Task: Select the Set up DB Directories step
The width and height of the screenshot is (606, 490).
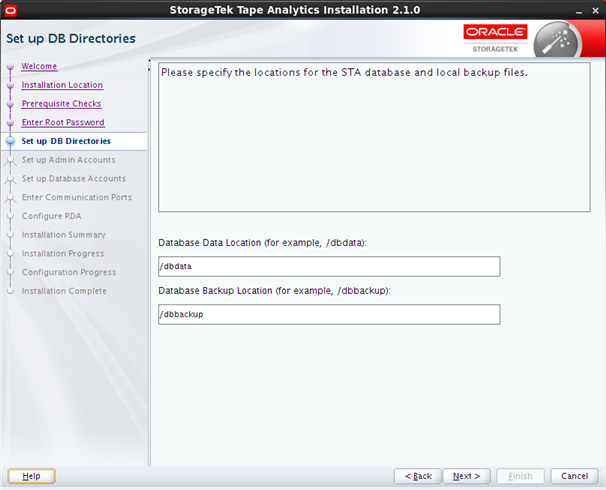Action: 66,141
